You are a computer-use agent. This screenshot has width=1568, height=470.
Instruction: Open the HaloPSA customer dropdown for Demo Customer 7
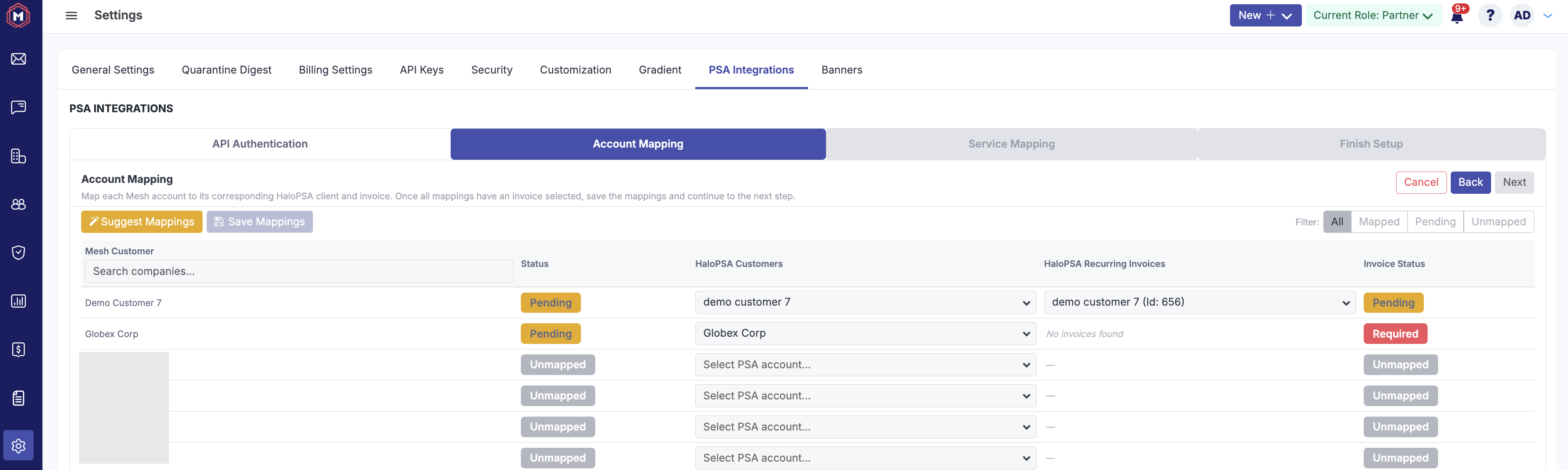(x=865, y=303)
